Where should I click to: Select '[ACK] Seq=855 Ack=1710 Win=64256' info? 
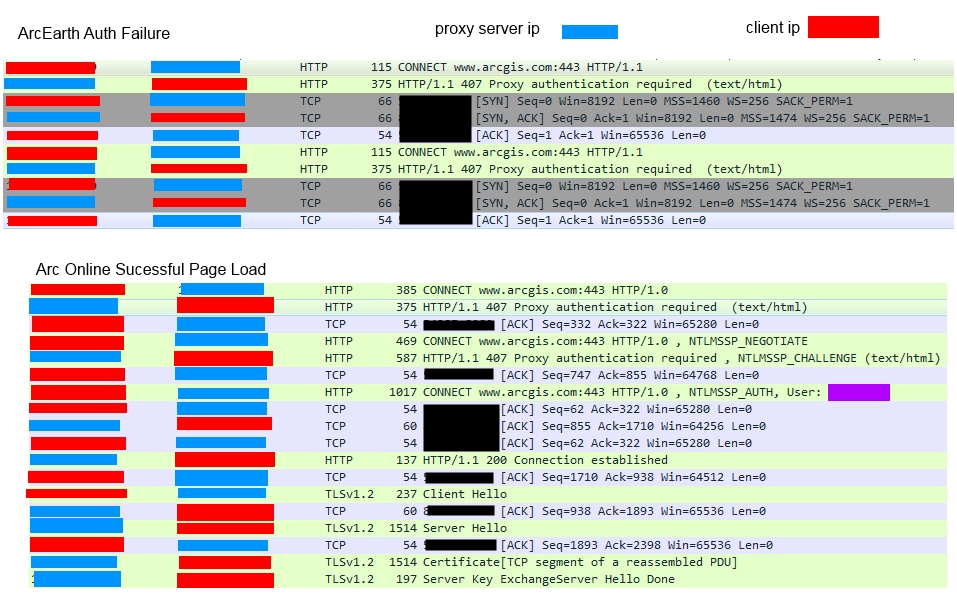click(x=633, y=427)
